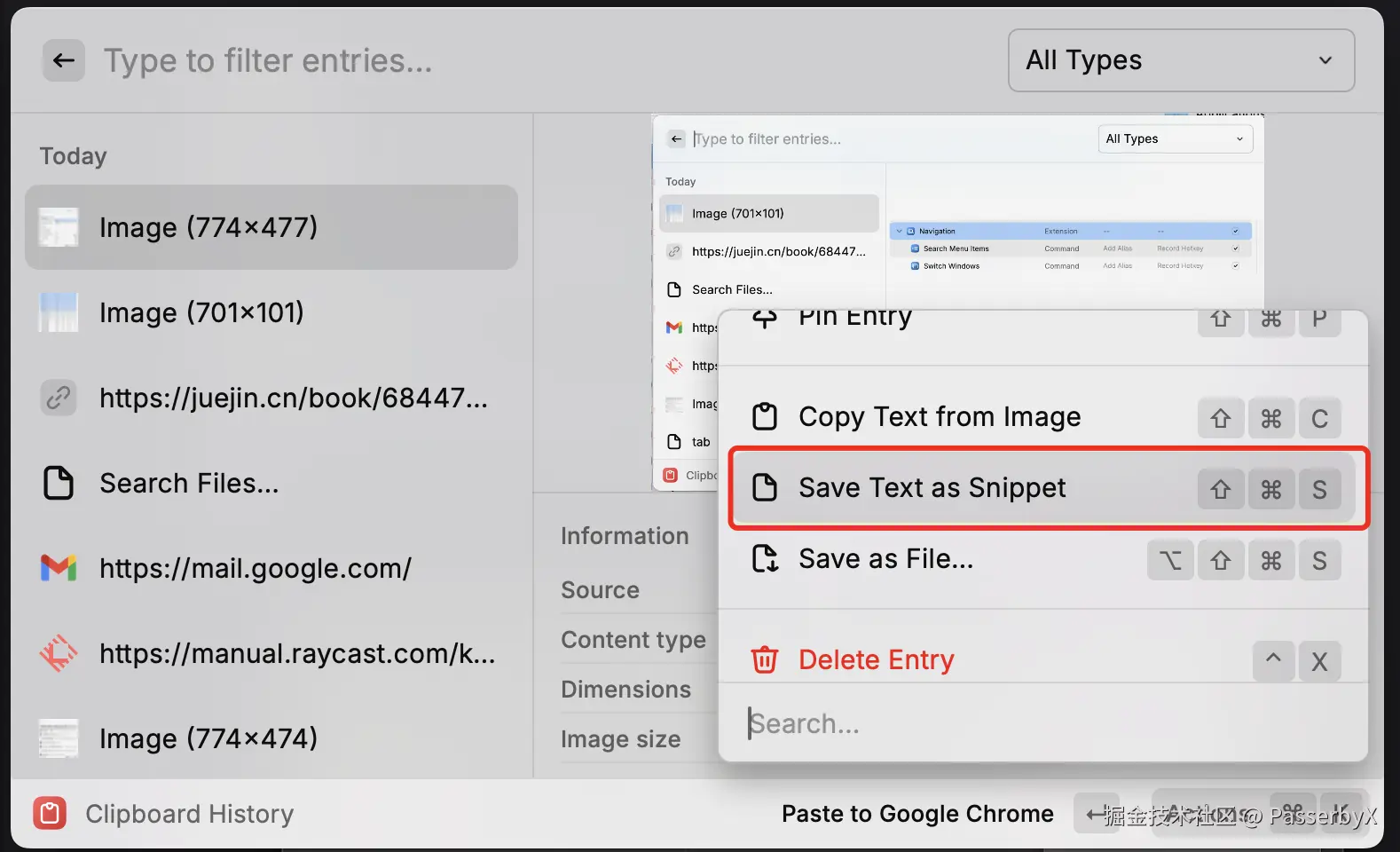This screenshot has height=852, width=1400.
Task: Click the Information heading in details pane
Action: 625,536
